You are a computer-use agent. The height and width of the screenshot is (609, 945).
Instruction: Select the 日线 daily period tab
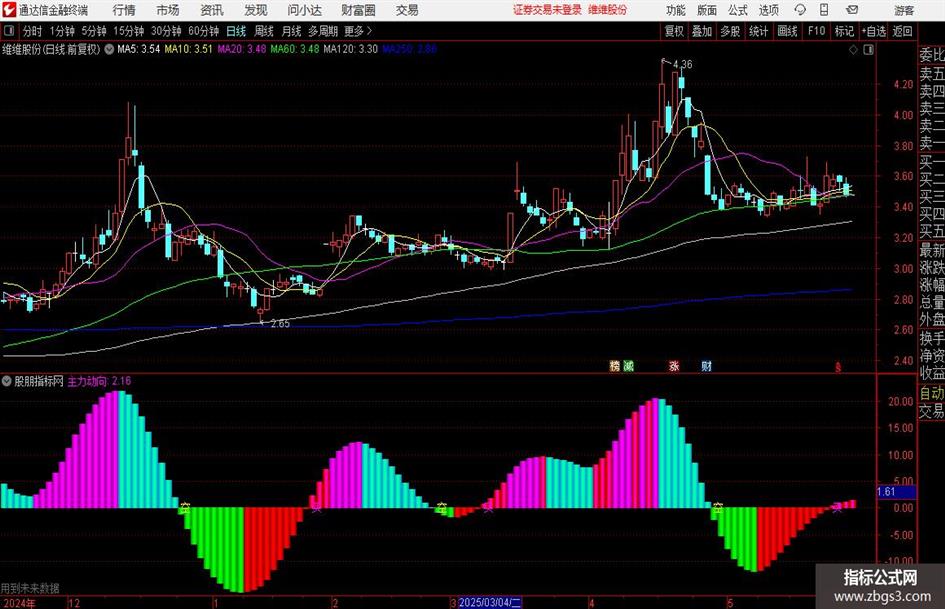tap(236, 31)
